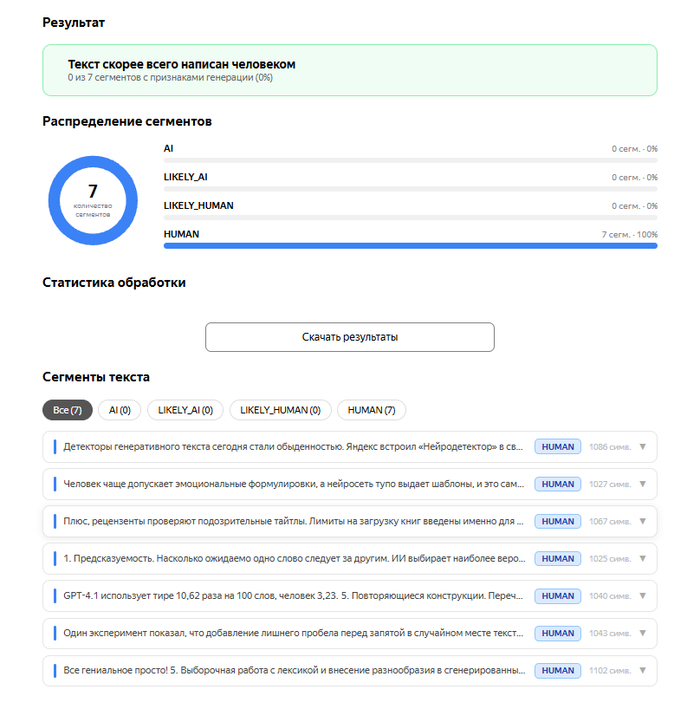Screen dimensions: 700x709
Task: Click the '1102 симв.' character count
Action: 610,671
